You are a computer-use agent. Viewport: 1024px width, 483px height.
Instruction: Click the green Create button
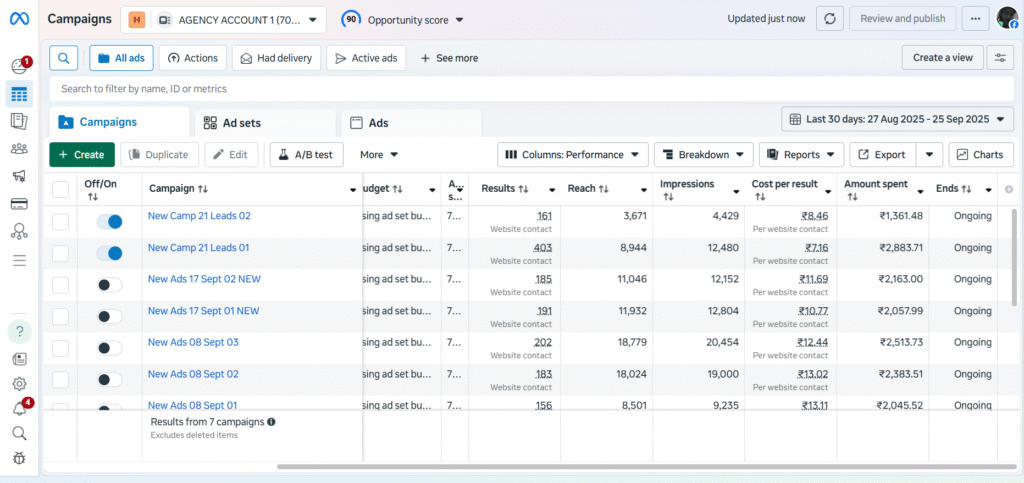[81, 155]
